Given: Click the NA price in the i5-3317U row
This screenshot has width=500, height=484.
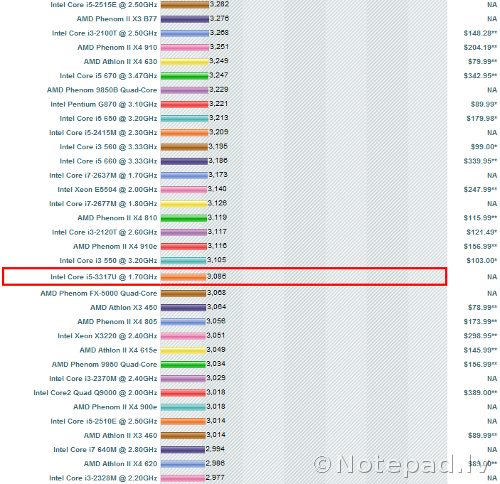Looking at the screenshot, I should pos(492,277).
